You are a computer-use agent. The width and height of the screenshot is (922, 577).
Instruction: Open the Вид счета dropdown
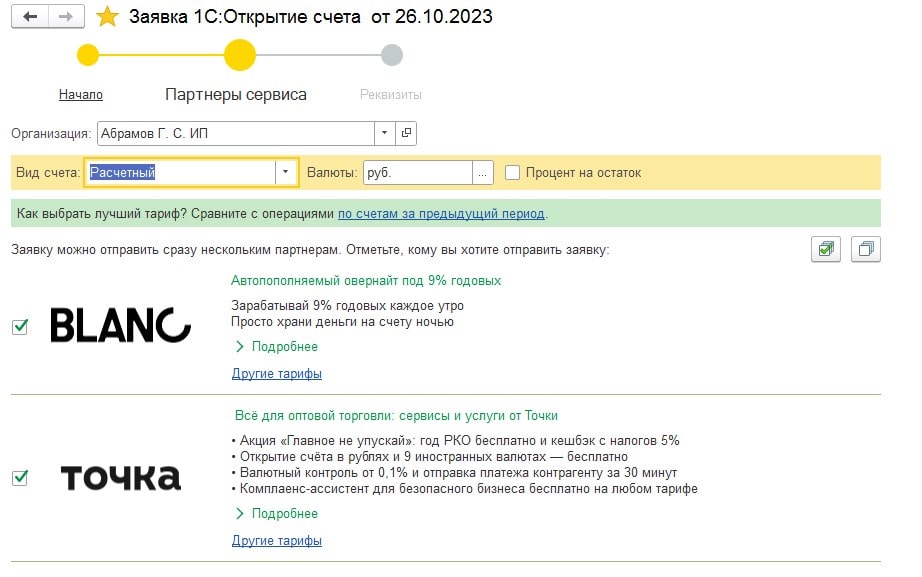pos(285,172)
